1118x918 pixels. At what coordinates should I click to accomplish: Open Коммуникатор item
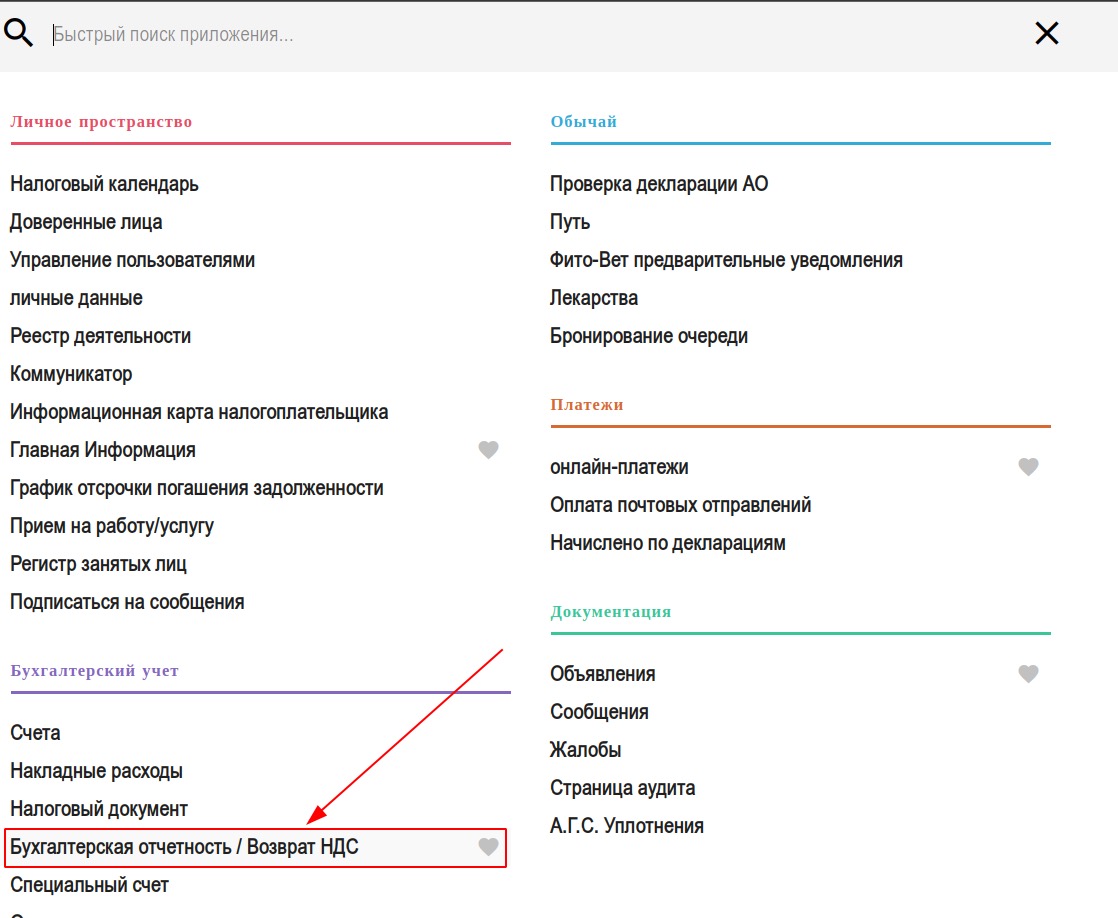[x=71, y=374]
